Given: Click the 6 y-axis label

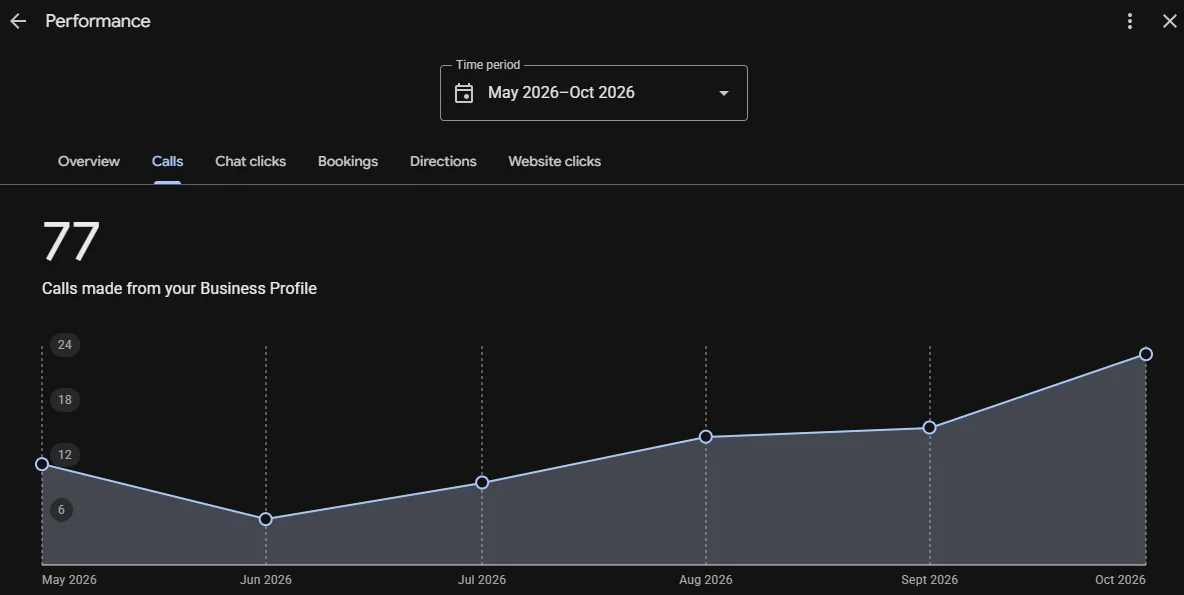Looking at the screenshot, I should (x=62, y=510).
